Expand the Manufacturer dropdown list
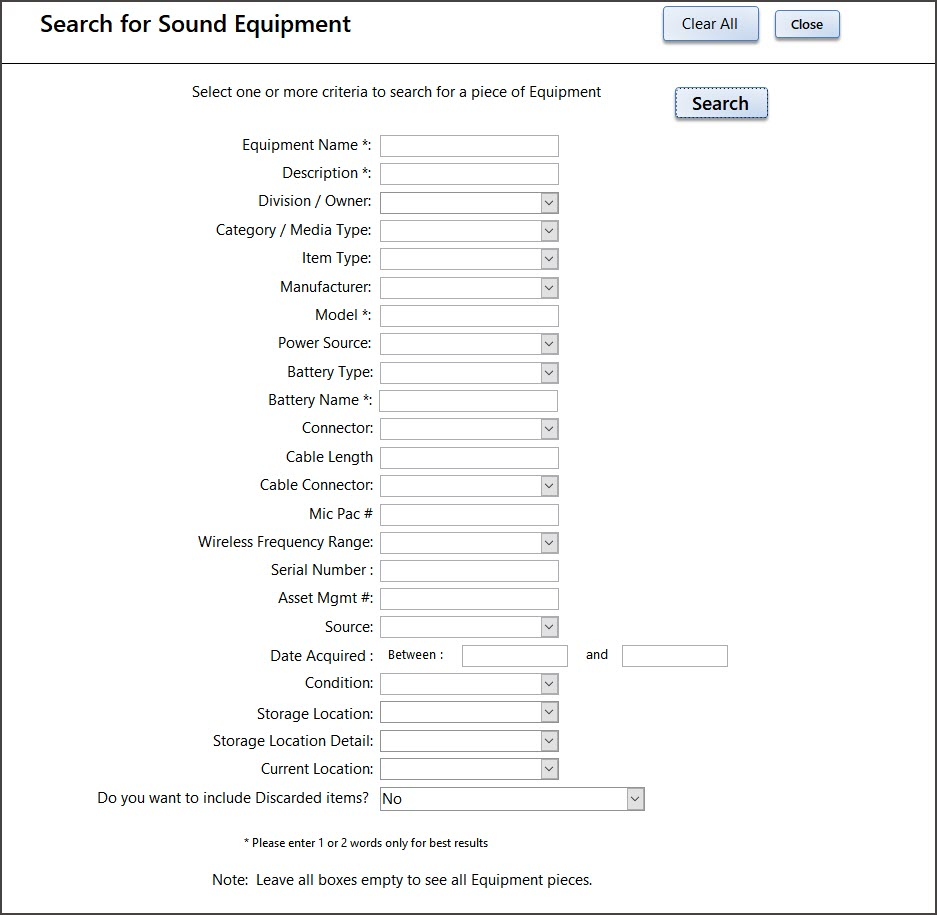 pyautogui.click(x=549, y=287)
